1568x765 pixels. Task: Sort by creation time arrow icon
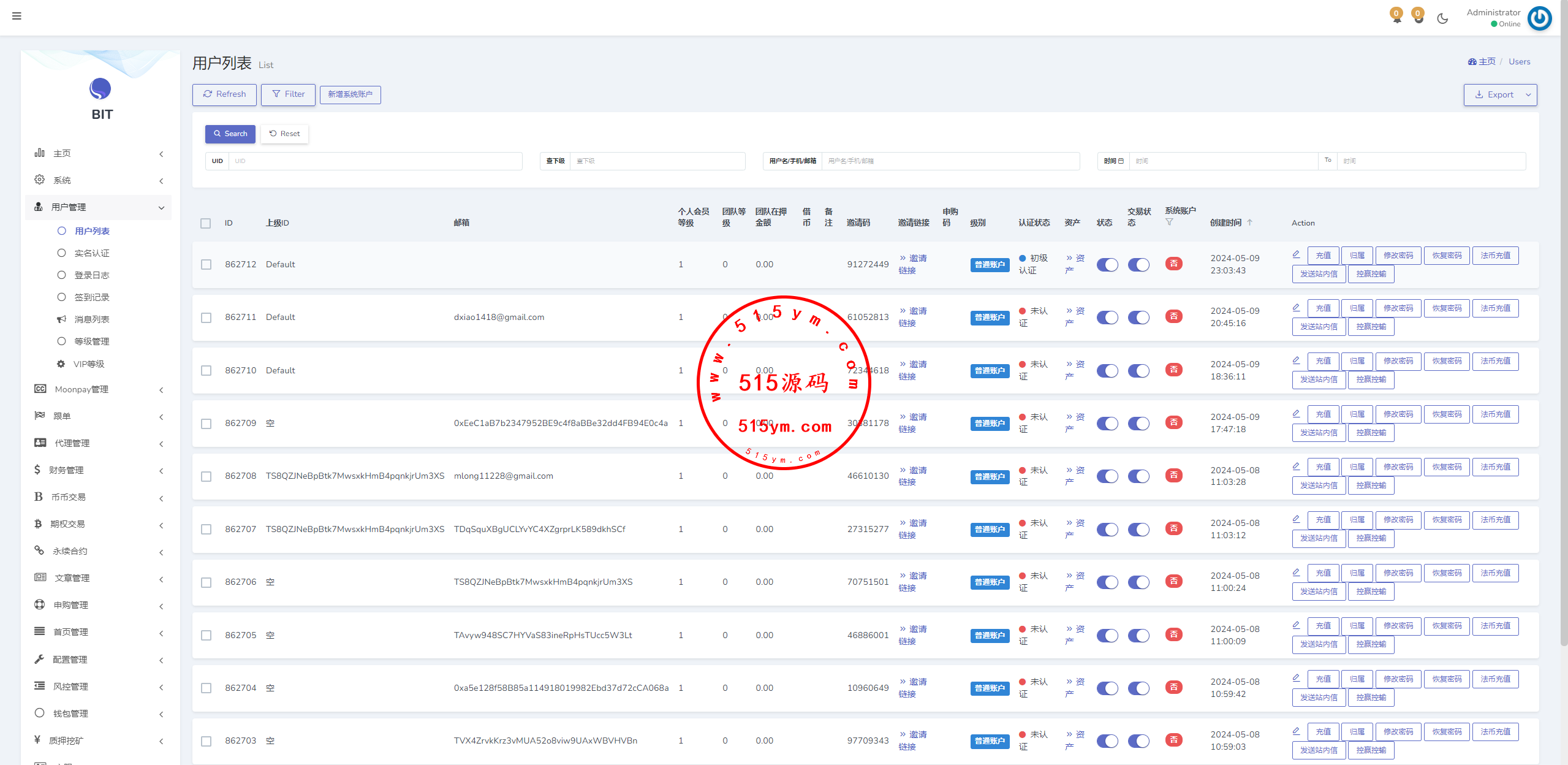[1249, 223]
